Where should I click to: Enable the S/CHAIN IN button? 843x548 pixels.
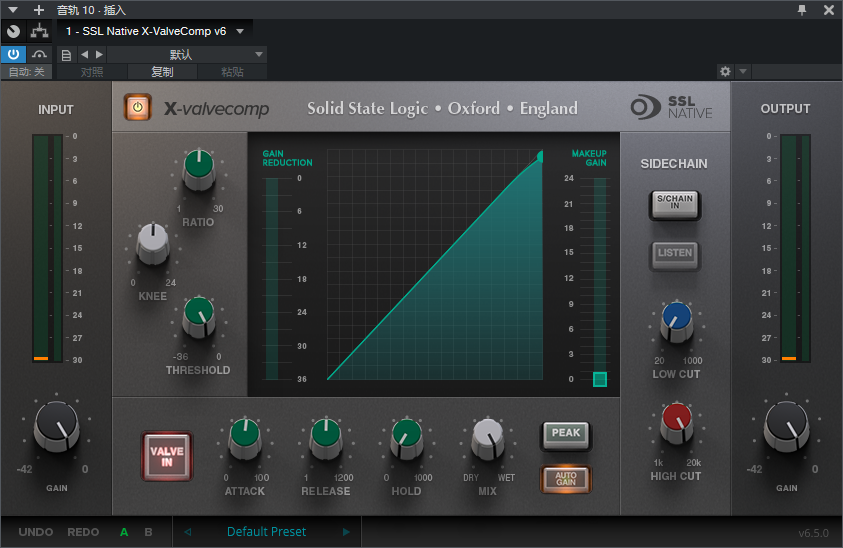point(675,204)
